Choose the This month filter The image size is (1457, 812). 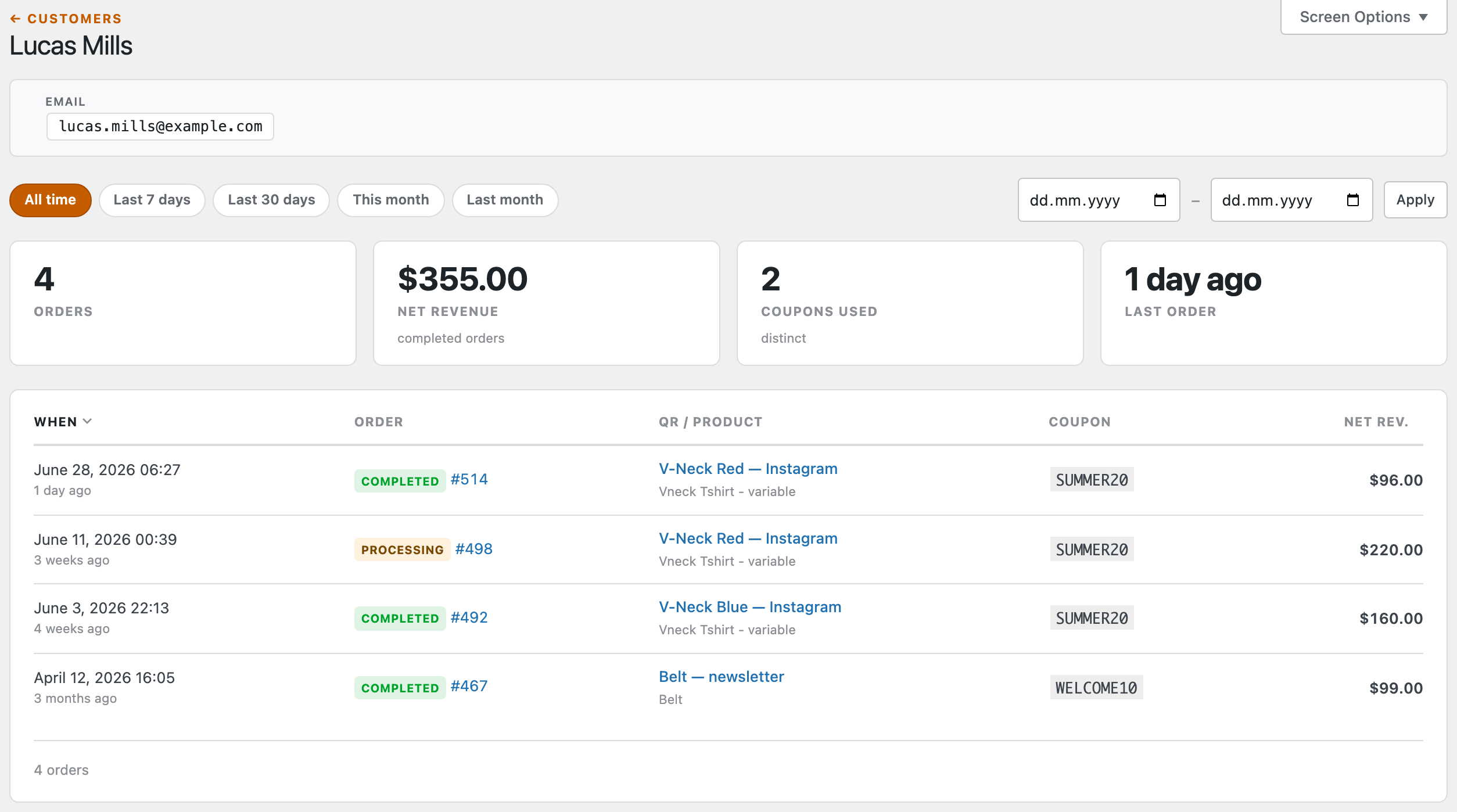coord(391,200)
